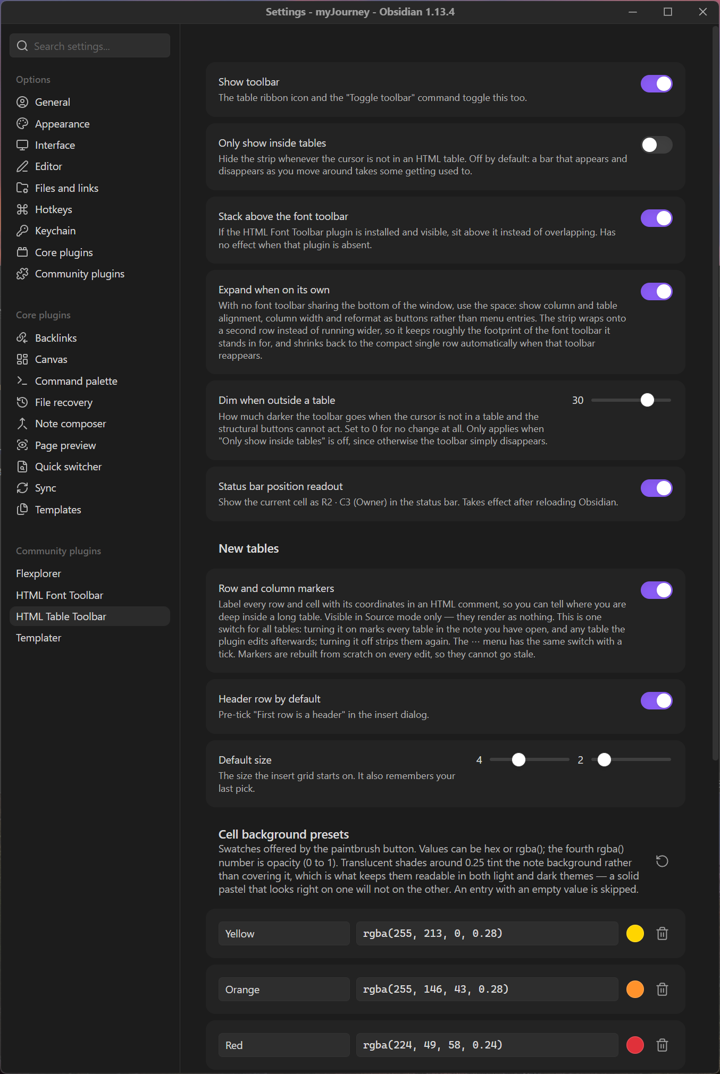
Task: Delete the Yellow preset with trash icon
Action: pos(662,934)
